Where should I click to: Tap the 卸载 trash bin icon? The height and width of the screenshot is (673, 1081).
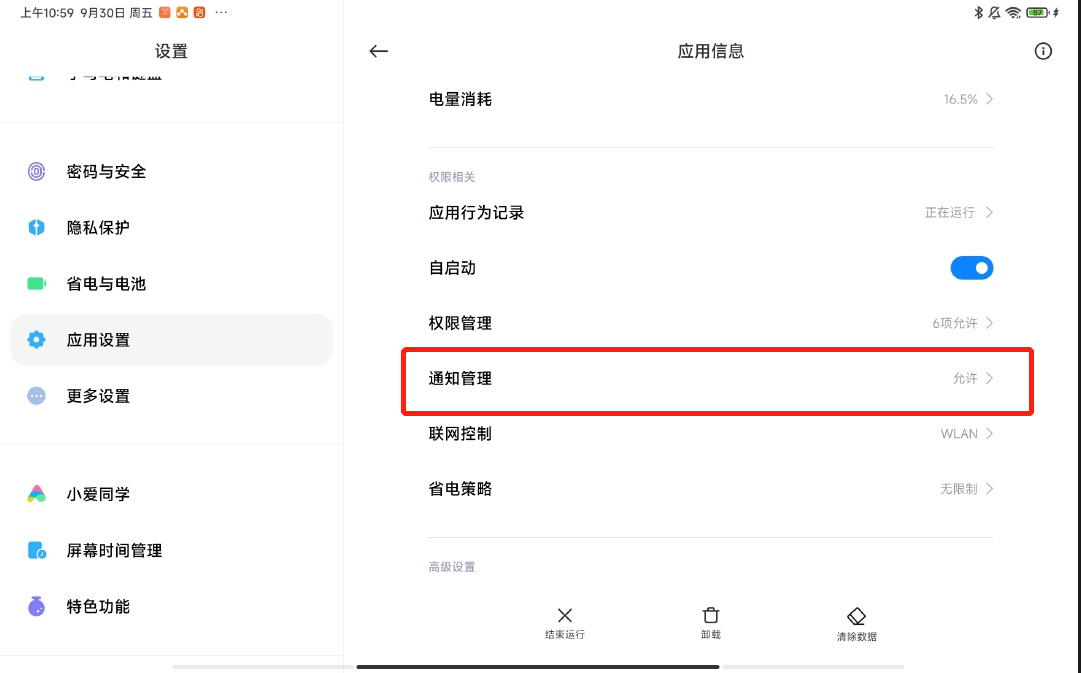(x=711, y=615)
